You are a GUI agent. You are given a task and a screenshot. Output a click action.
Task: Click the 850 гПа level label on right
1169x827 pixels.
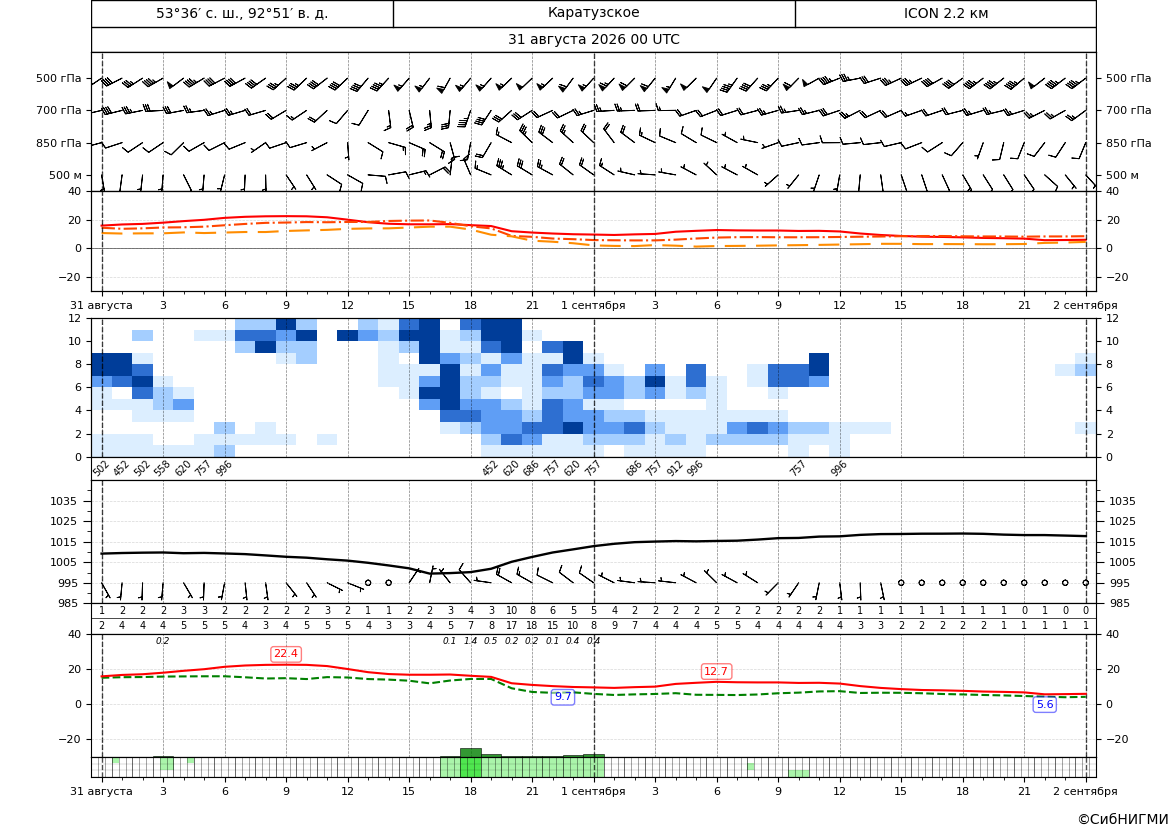(1128, 142)
